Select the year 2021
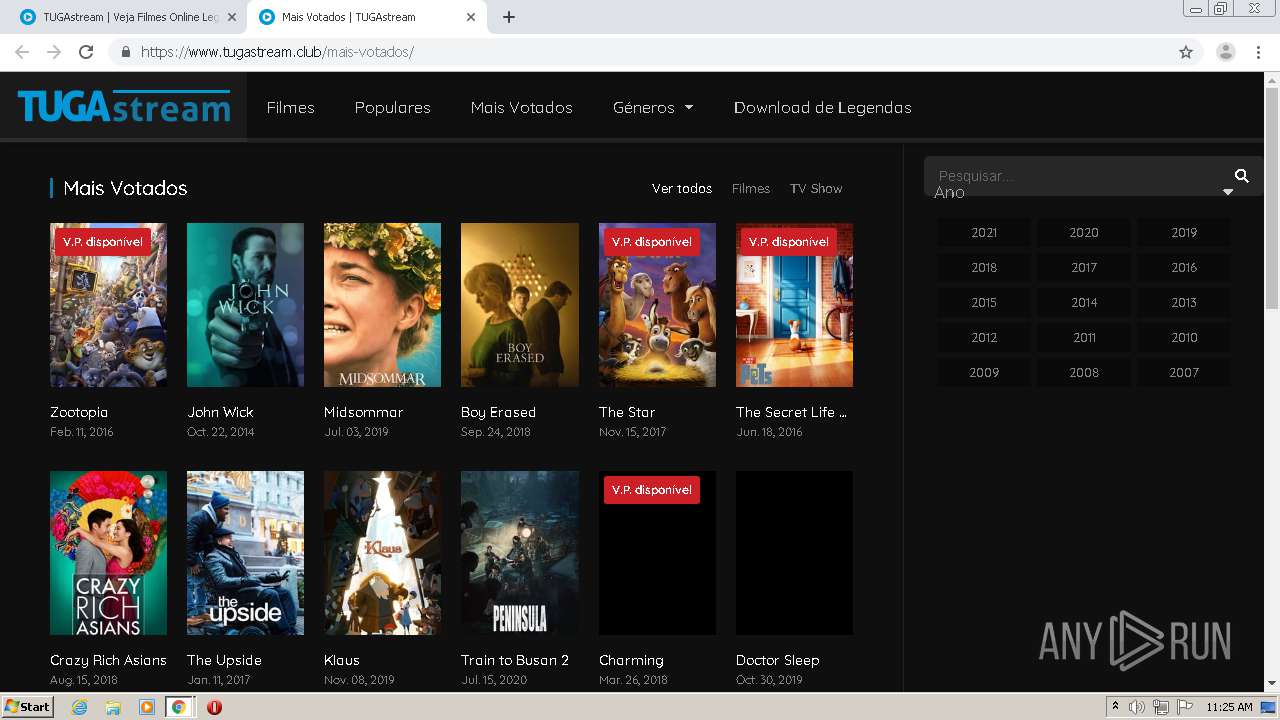 coord(984,232)
